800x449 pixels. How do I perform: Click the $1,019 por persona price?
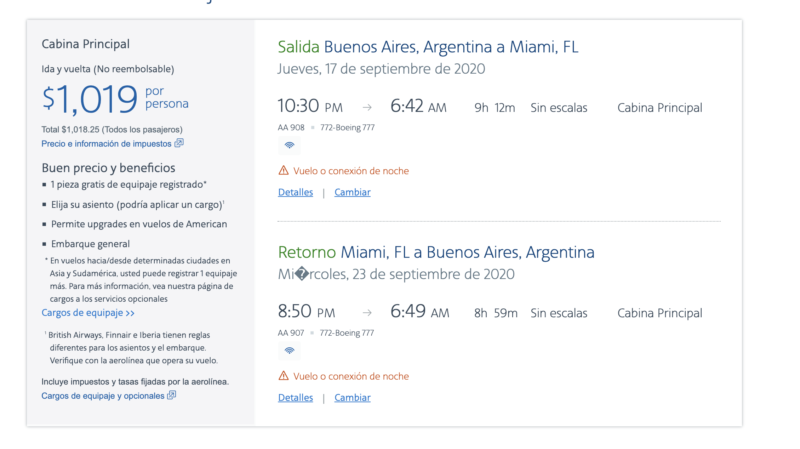coord(114,99)
